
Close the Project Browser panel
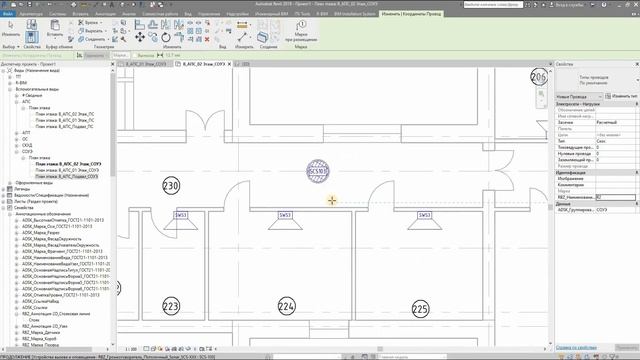pos(113,64)
